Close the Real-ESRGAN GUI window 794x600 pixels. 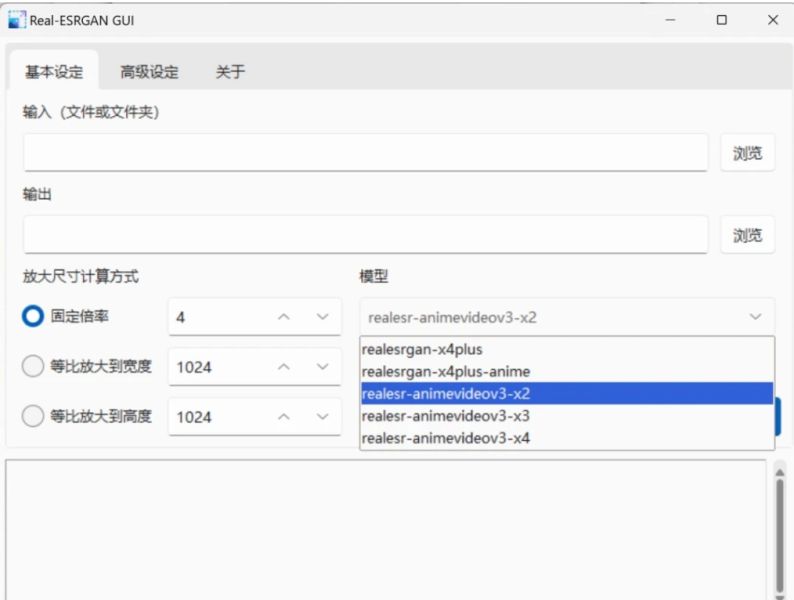(773, 20)
